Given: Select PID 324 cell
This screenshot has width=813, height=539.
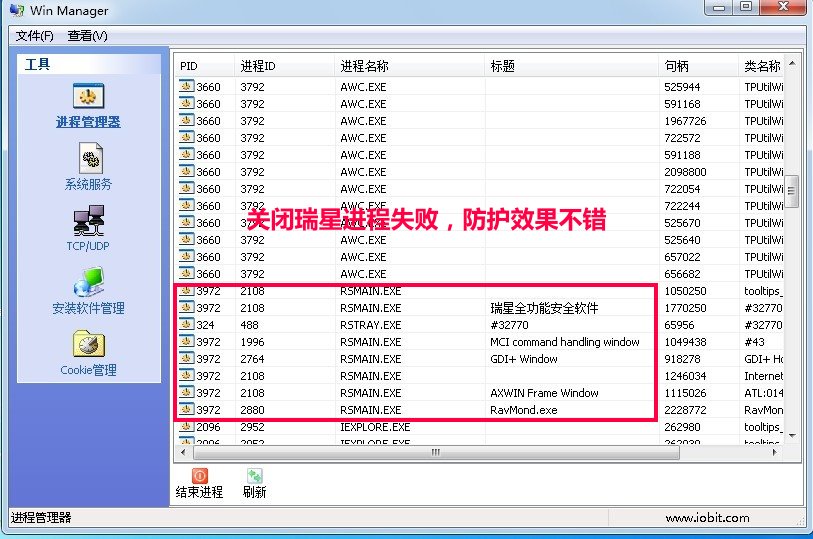Looking at the screenshot, I should (x=205, y=325).
